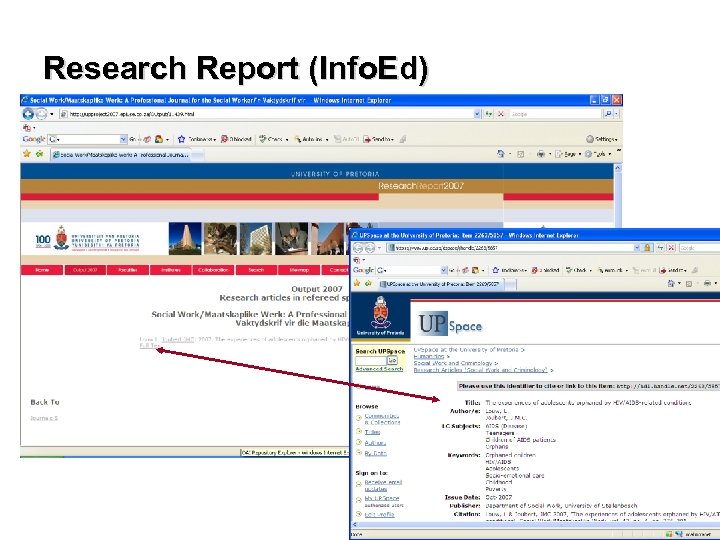Open Receive email updates link in UPSpace

pyautogui.click(x=383, y=485)
